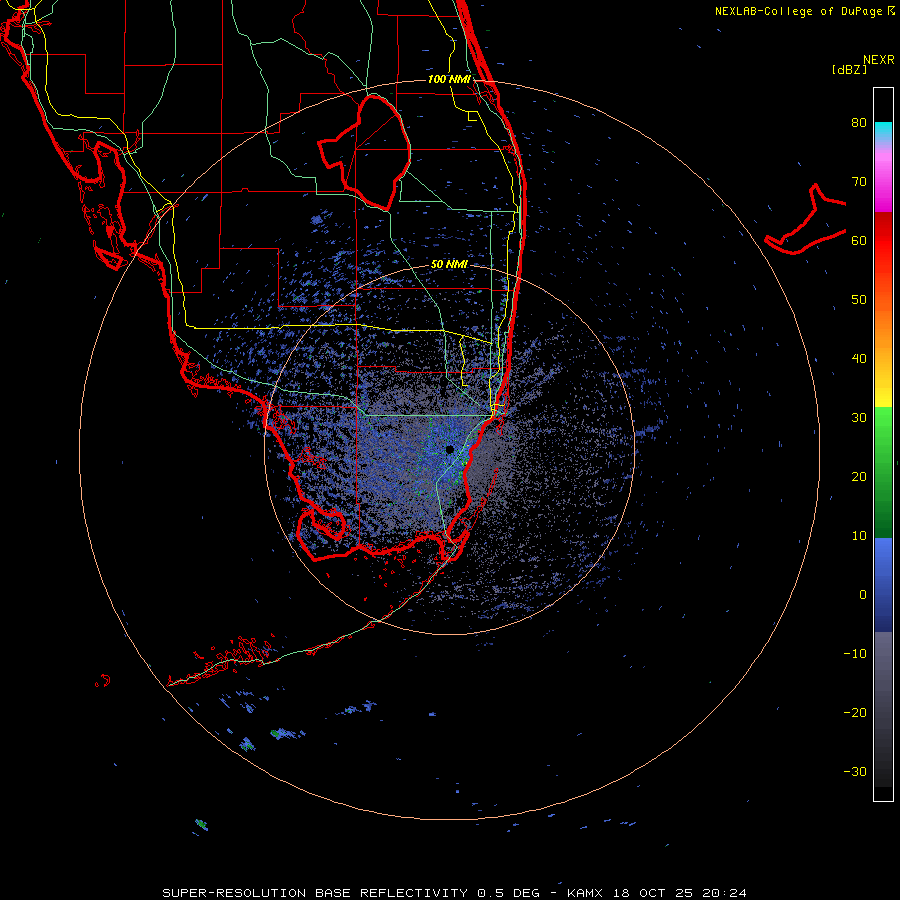The width and height of the screenshot is (900, 900).
Task: Click the [dBZ] units label
Action: [x=849, y=69]
